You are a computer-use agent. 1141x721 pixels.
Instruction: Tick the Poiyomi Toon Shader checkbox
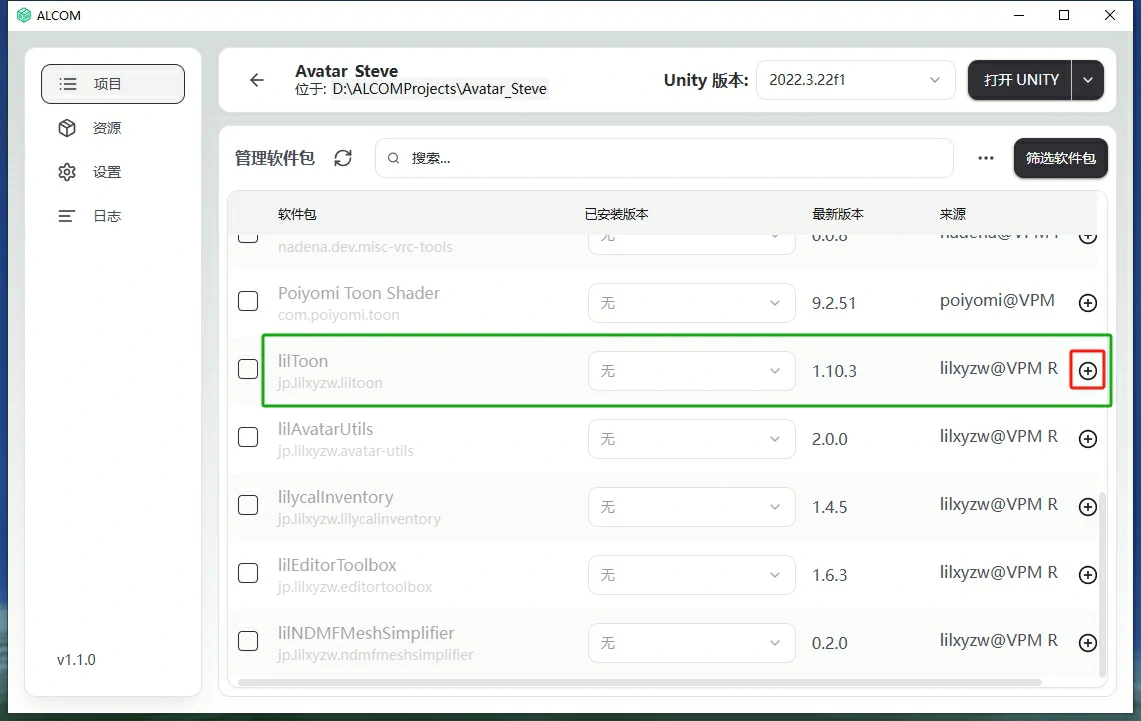[x=248, y=302]
